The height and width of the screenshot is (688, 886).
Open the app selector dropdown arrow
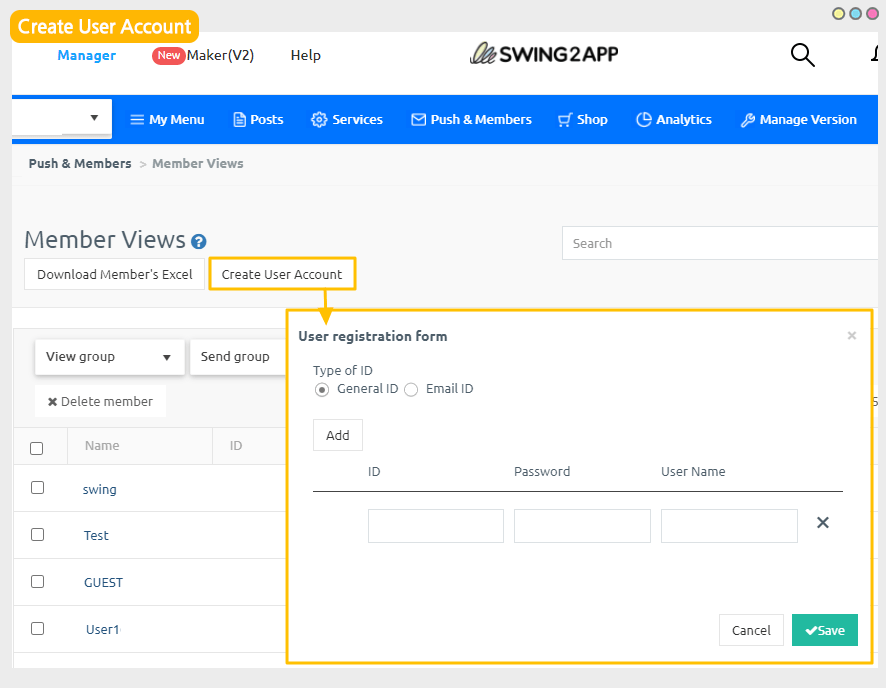pyautogui.click(x=94, y=118)
